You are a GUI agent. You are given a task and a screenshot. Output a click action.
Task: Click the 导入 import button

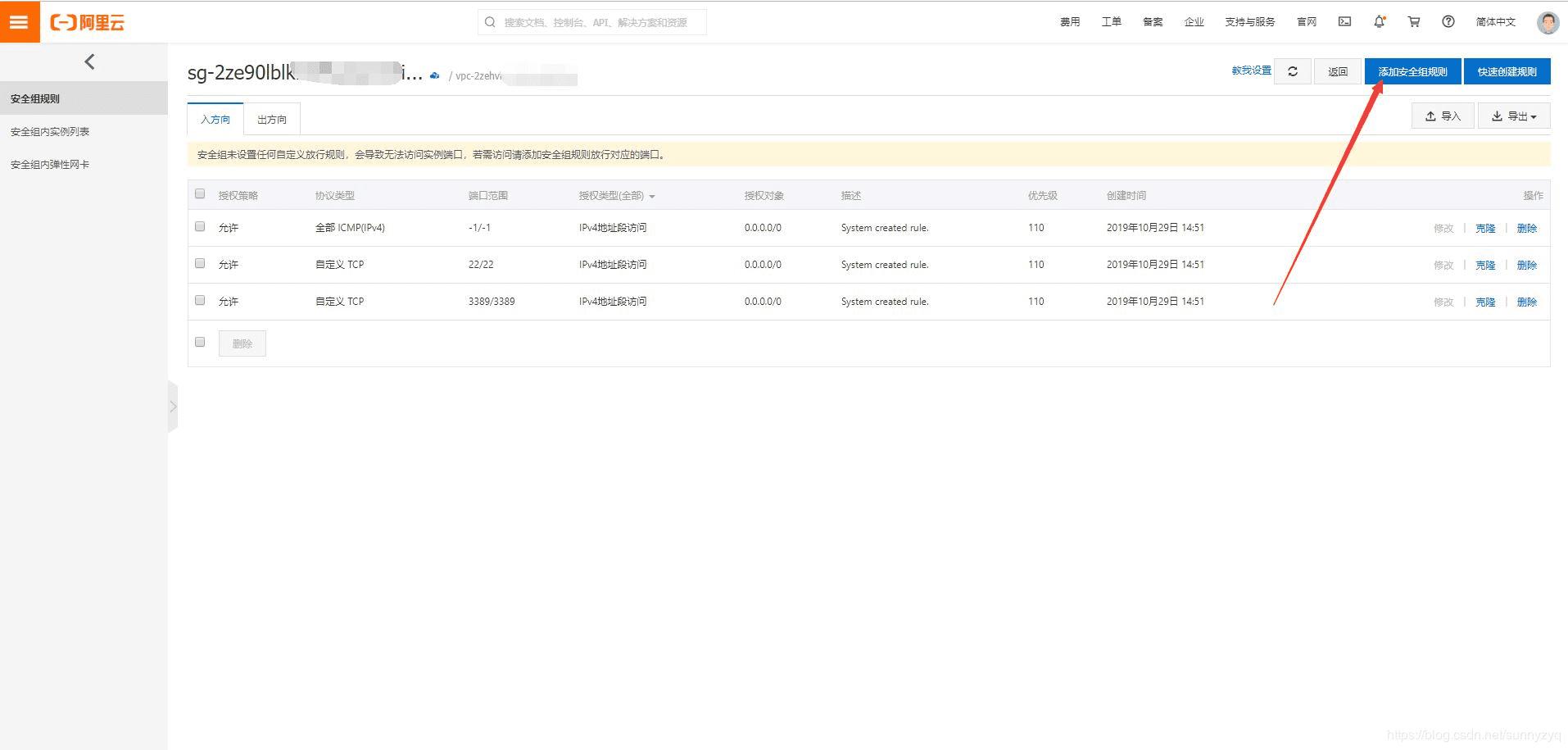[1443, 116]
